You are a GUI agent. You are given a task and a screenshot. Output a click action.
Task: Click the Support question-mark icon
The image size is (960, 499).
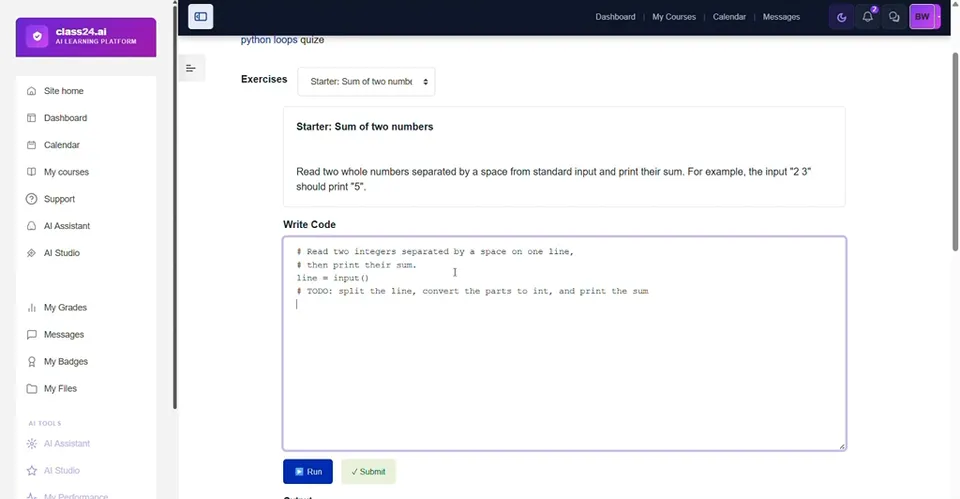31,199
